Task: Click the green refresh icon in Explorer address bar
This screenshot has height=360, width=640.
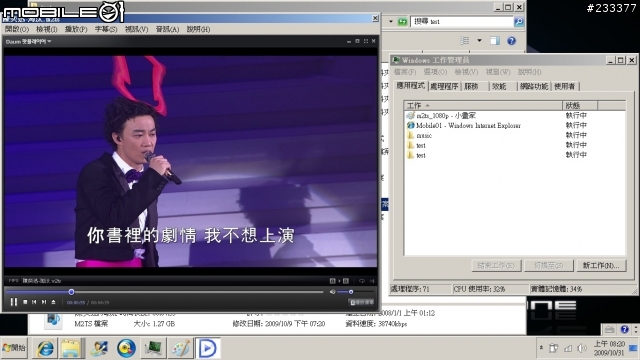Action: (x=402, y=21)
